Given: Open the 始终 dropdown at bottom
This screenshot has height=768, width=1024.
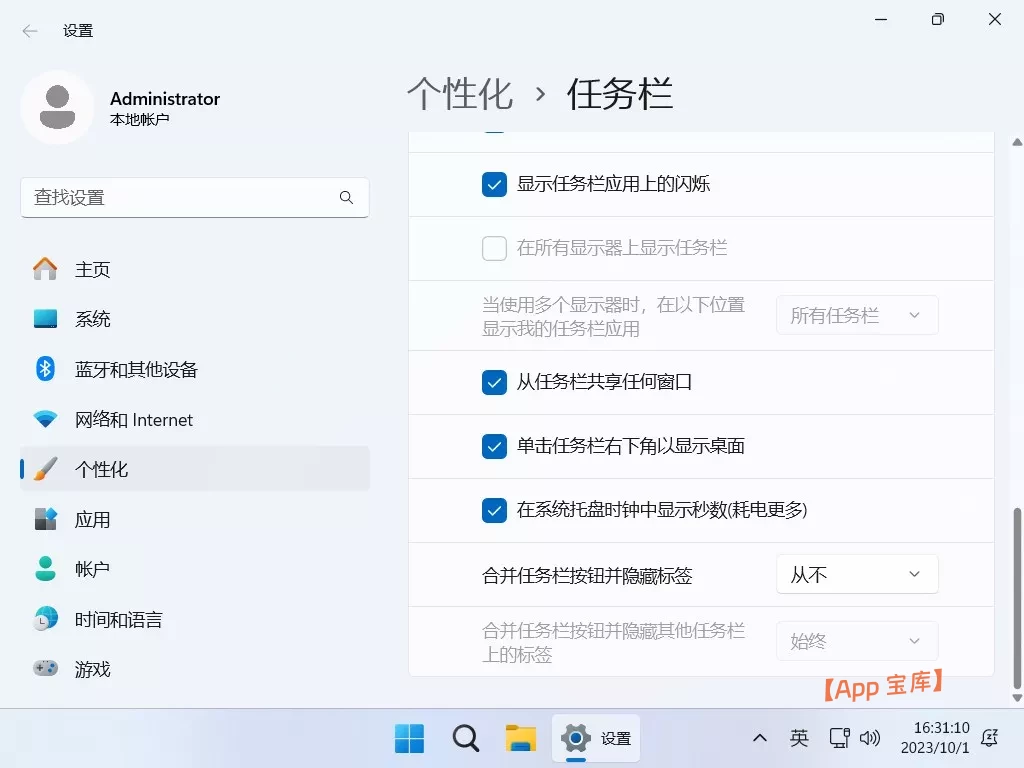Looking at the screenshot, I should (x=857, y=641).
